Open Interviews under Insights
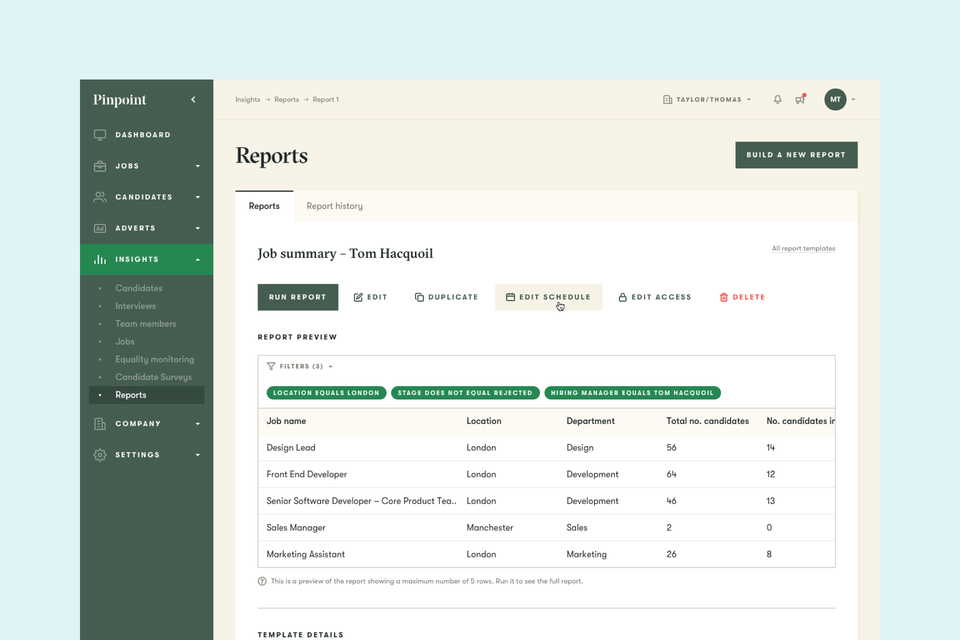Screen dimensions: 960x640 tap(135, 306)
